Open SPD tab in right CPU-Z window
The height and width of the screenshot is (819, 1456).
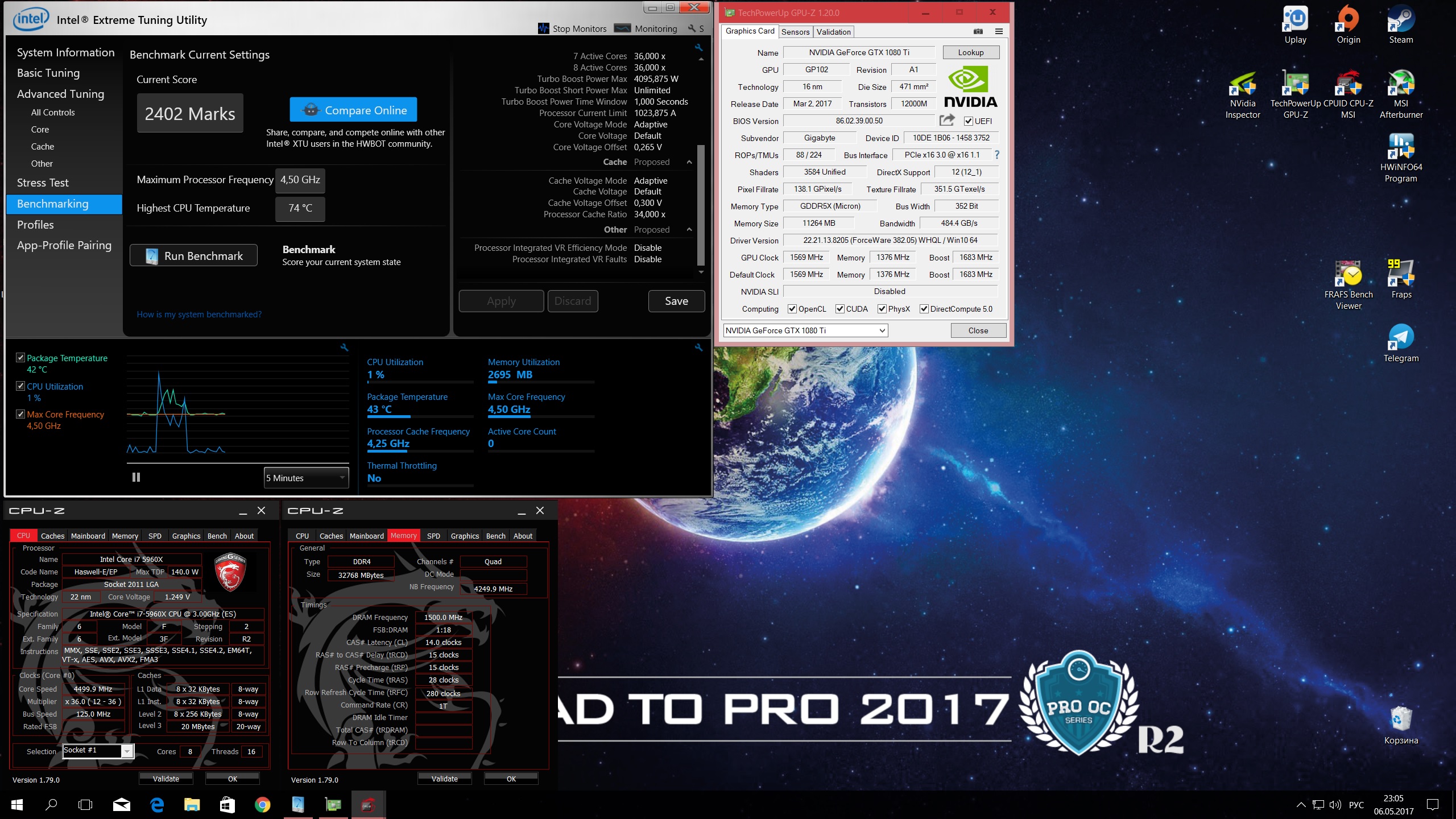tap(433, 536)
